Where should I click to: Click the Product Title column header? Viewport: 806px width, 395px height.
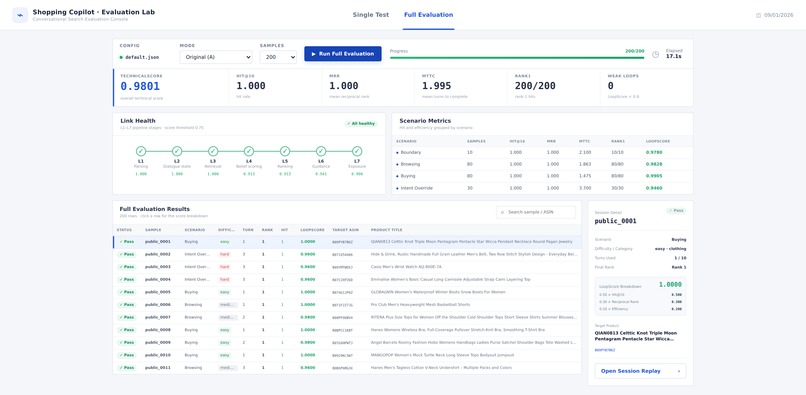pos(387,230)
